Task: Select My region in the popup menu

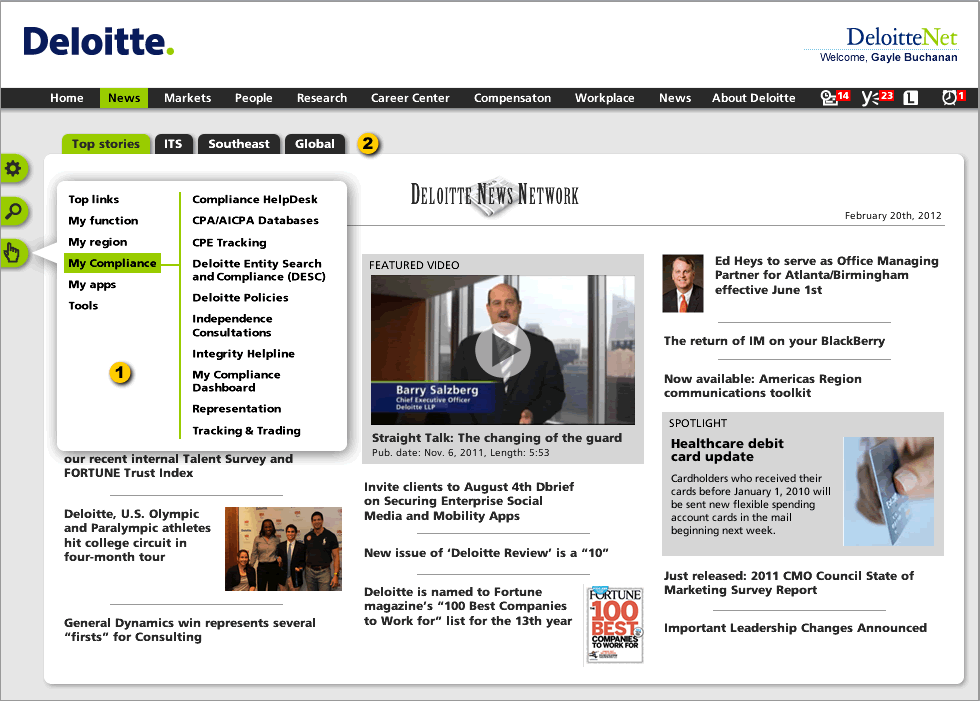Action: (x=98, y=242)
